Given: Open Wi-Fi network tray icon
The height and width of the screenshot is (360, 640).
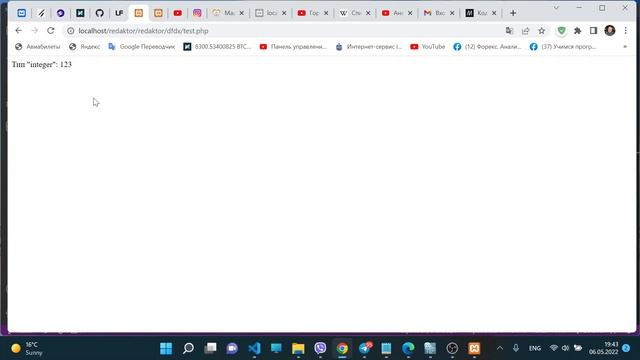Looking at the screenshot, I should [554, 348].
